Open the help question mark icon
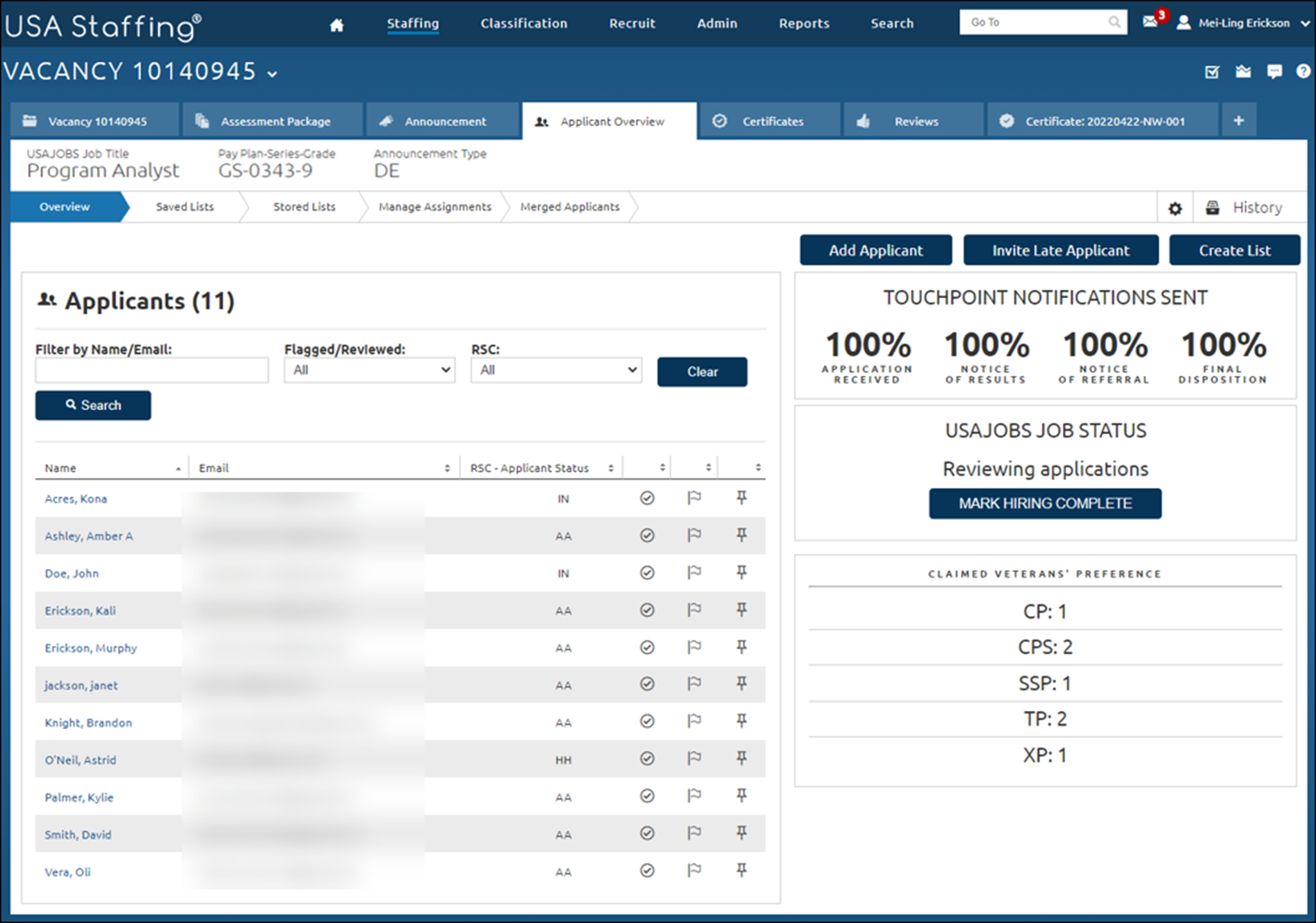 pos(1303,71)
